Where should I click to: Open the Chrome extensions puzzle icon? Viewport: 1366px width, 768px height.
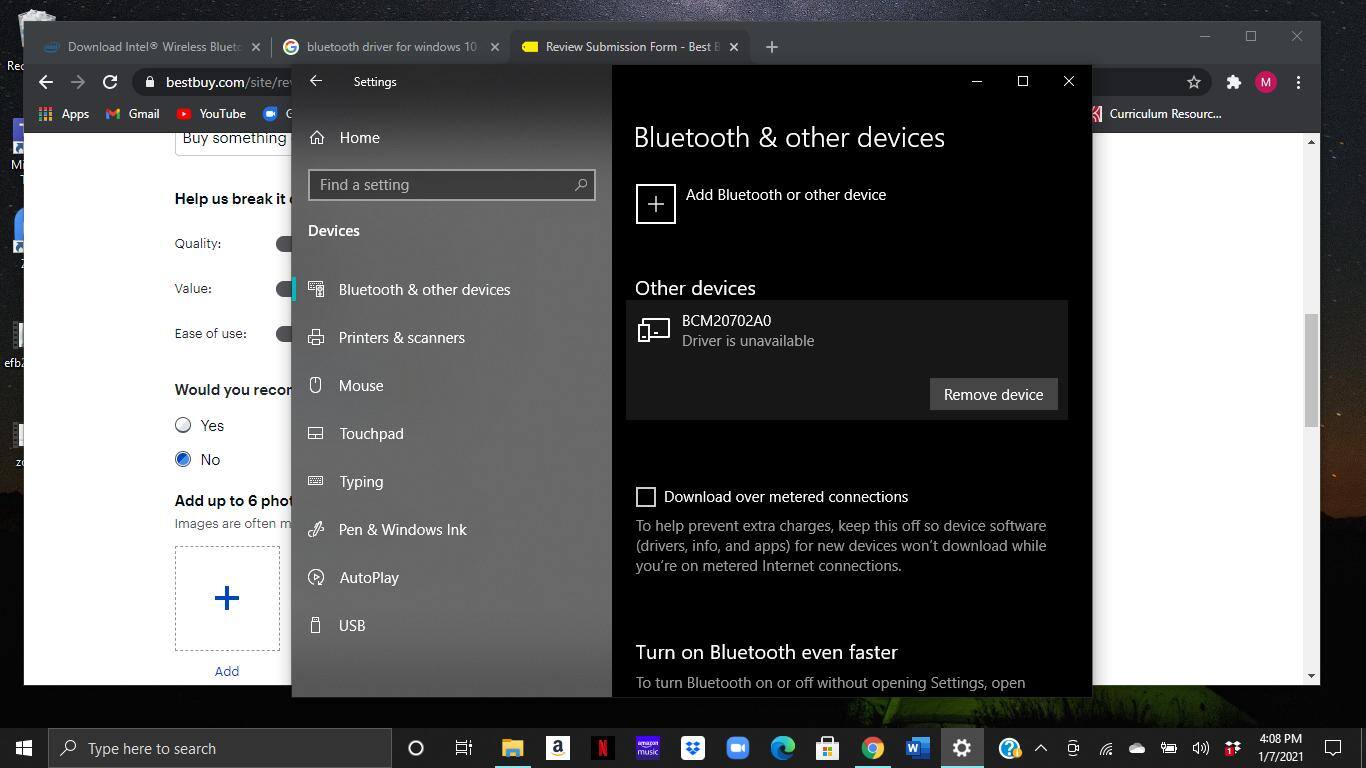(1233, 82)
